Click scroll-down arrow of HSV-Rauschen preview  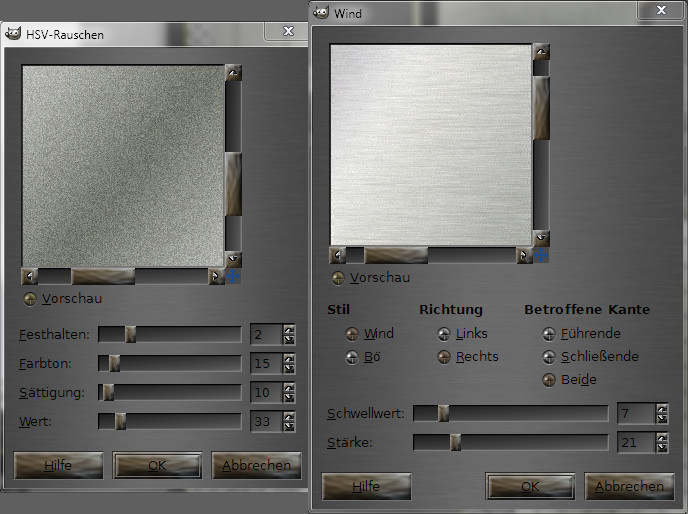coord(233,258)
